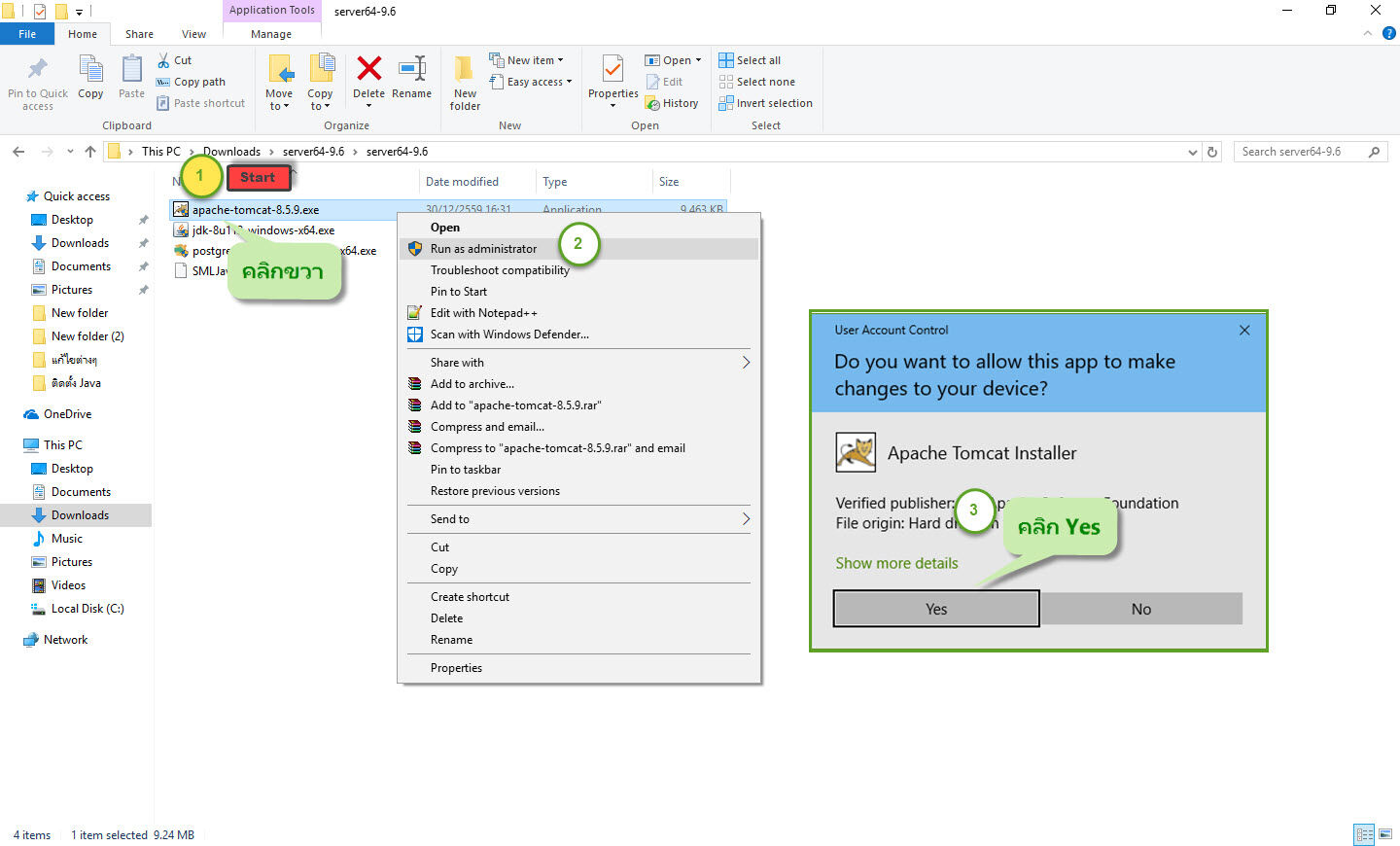Screen dimensions: 1400x846
Task: Select This PC in navigation pane
Action: pyautogui.click(x=62, y=445)
